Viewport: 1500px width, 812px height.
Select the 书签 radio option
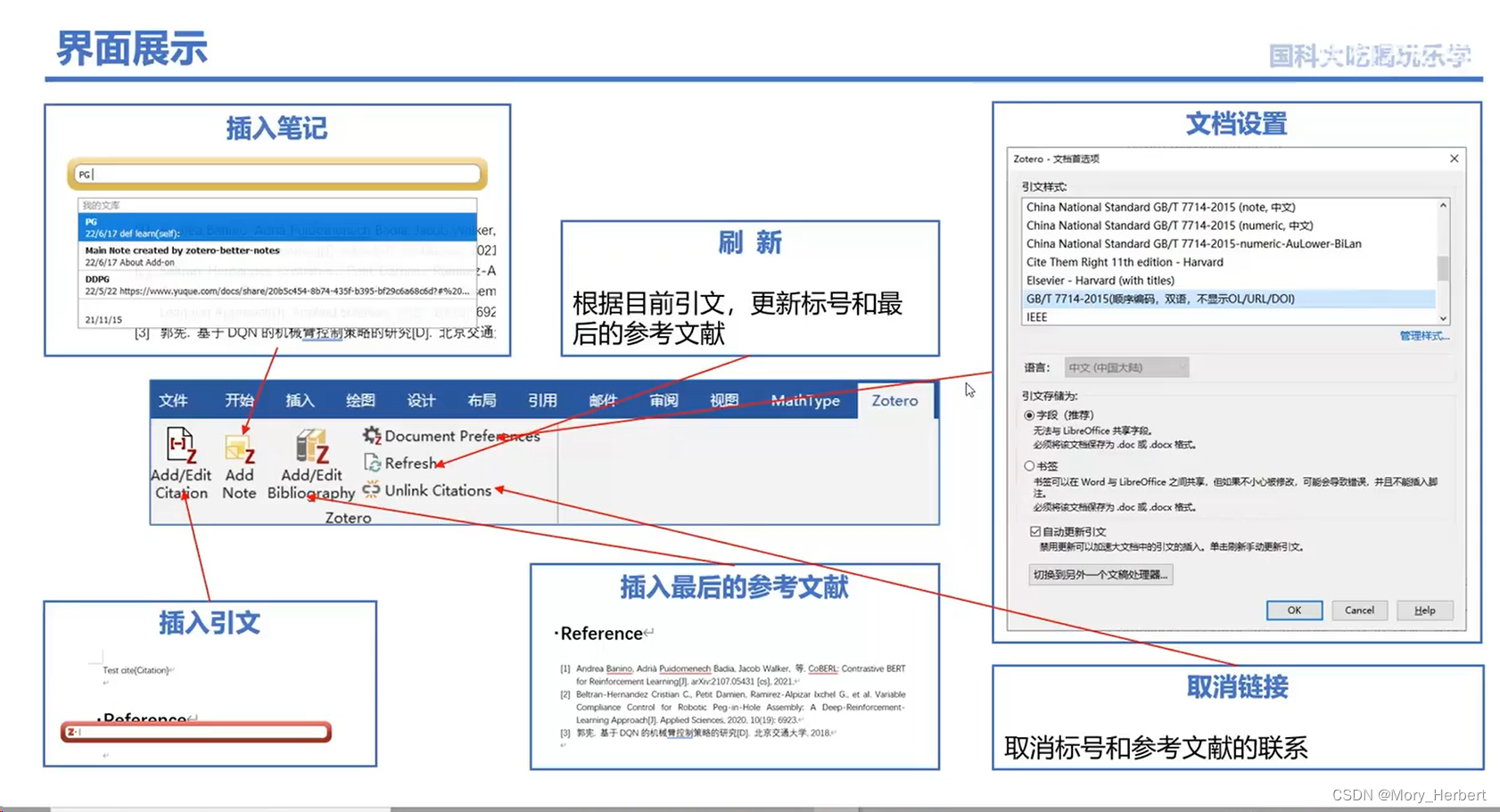[1029, 466]
